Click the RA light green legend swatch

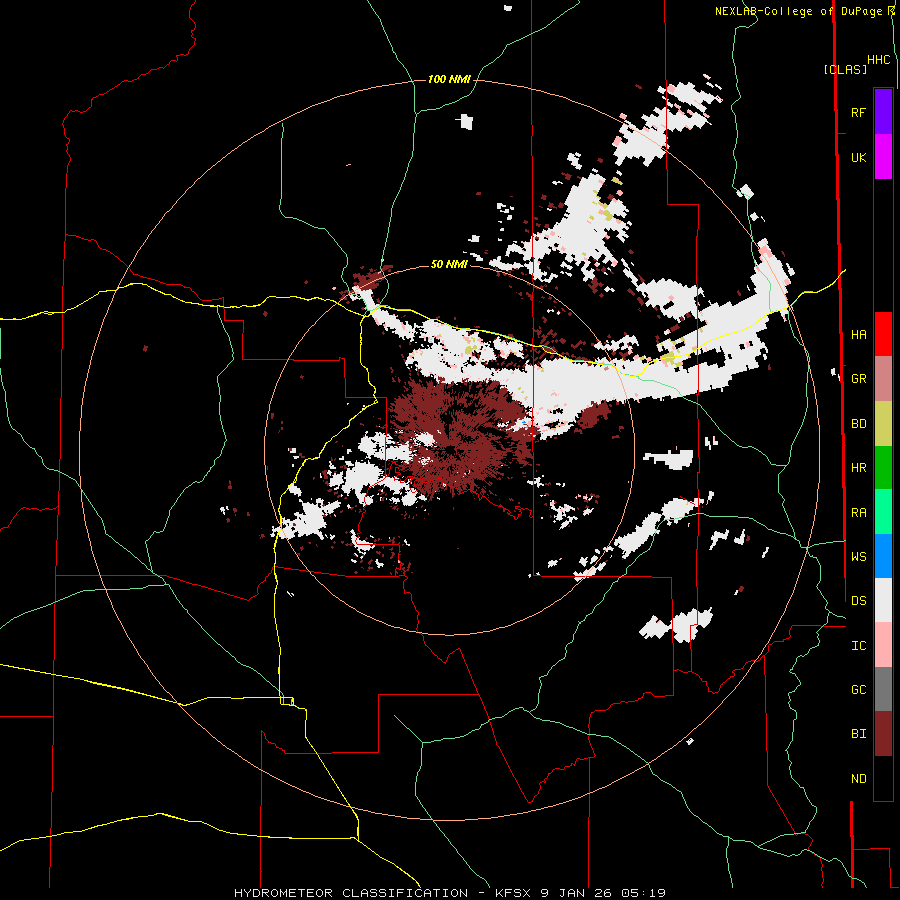tap(883, 512)
